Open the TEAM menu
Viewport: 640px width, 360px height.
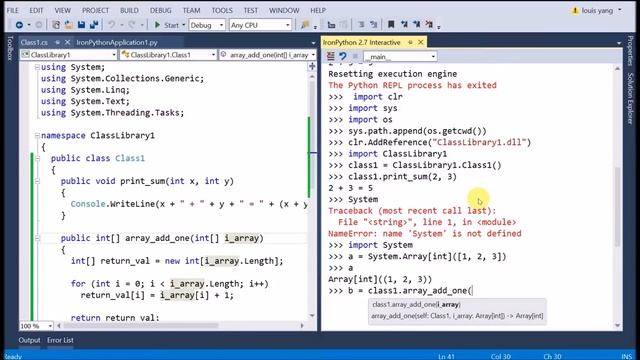[x=191, y=10]
